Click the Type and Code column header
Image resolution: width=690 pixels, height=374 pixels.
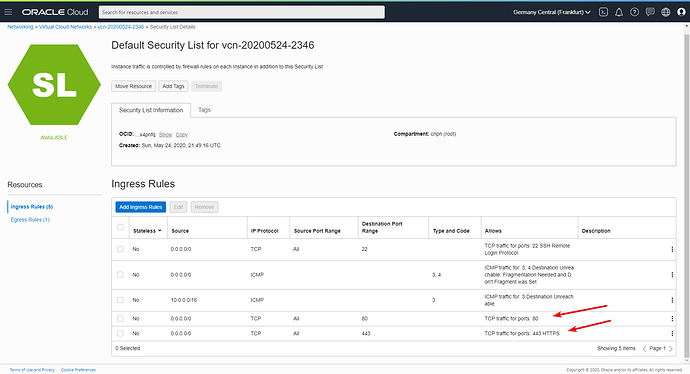coord(451,231)
